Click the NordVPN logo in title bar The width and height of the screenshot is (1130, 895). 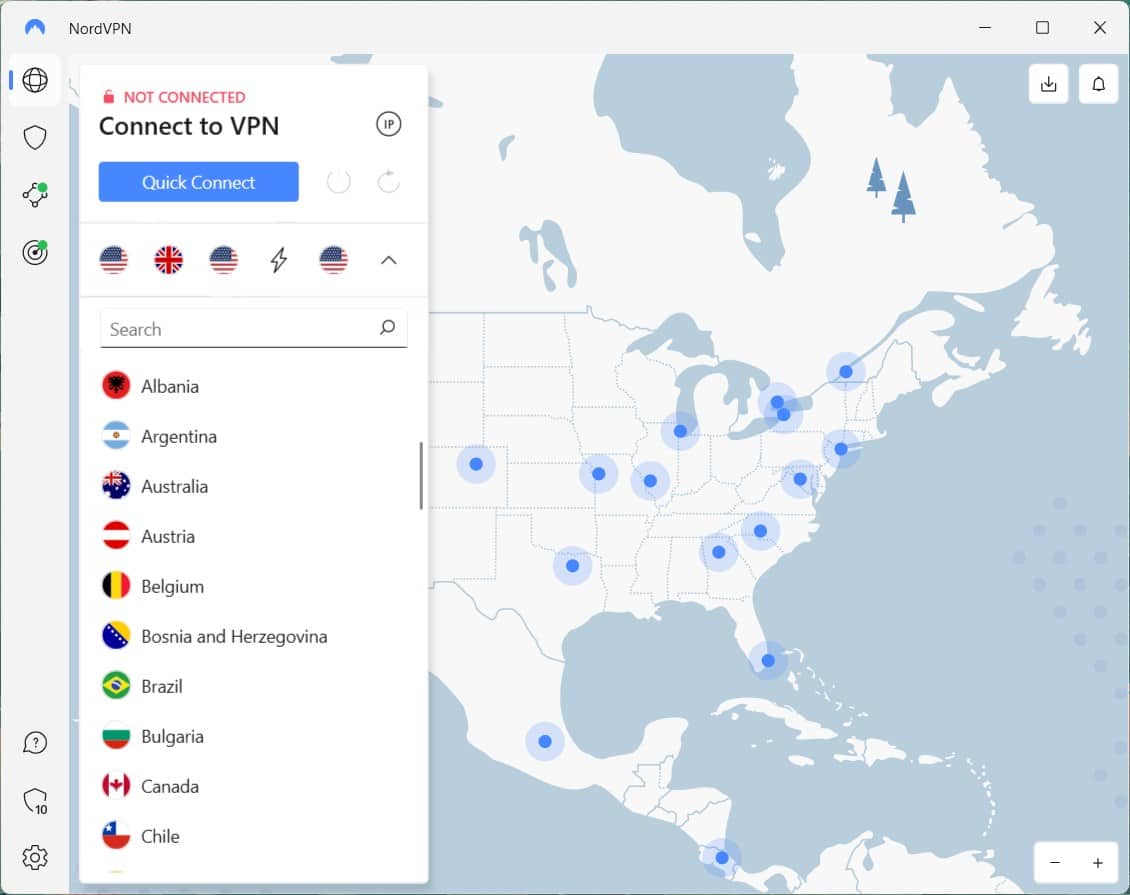click(35, 28)
